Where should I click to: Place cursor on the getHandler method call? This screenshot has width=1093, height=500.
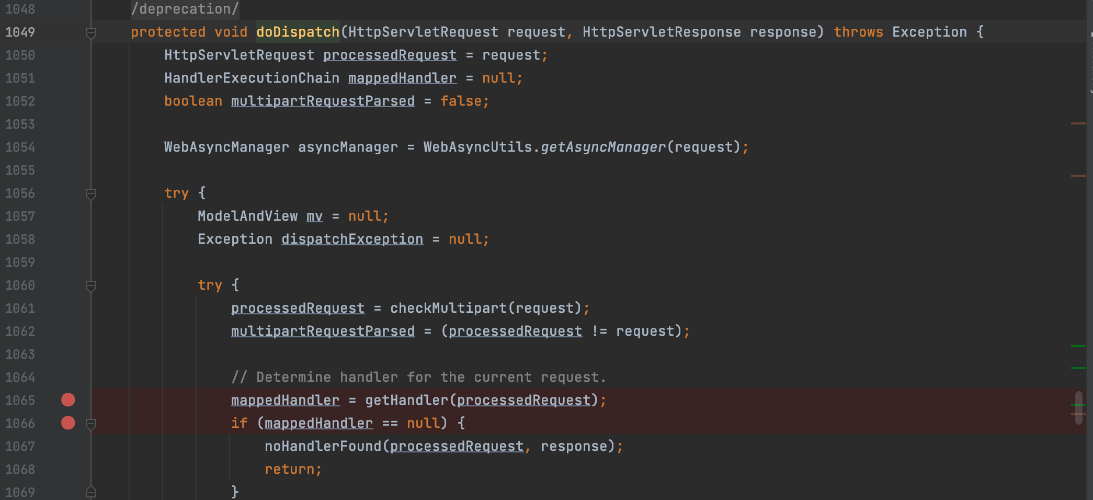405,400
